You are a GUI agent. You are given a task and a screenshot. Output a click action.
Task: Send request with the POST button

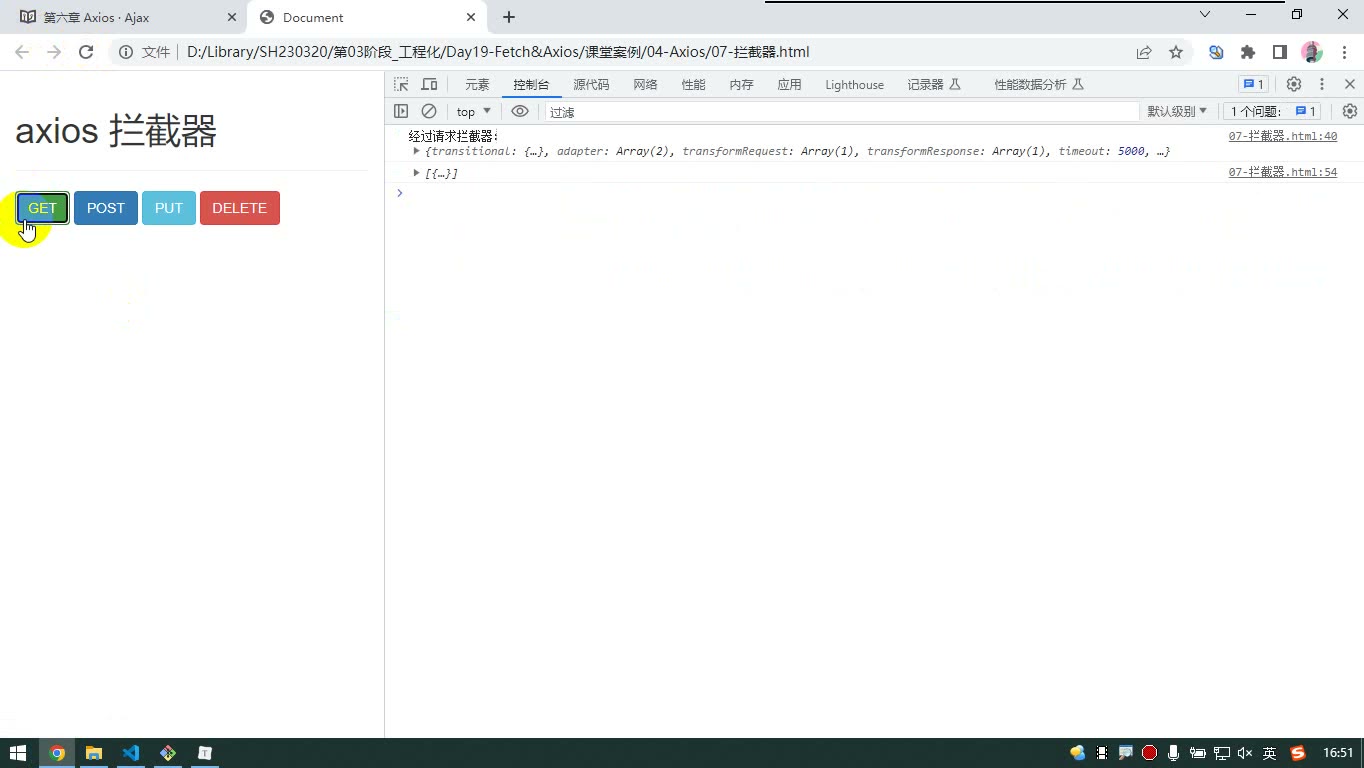point(106,208)
